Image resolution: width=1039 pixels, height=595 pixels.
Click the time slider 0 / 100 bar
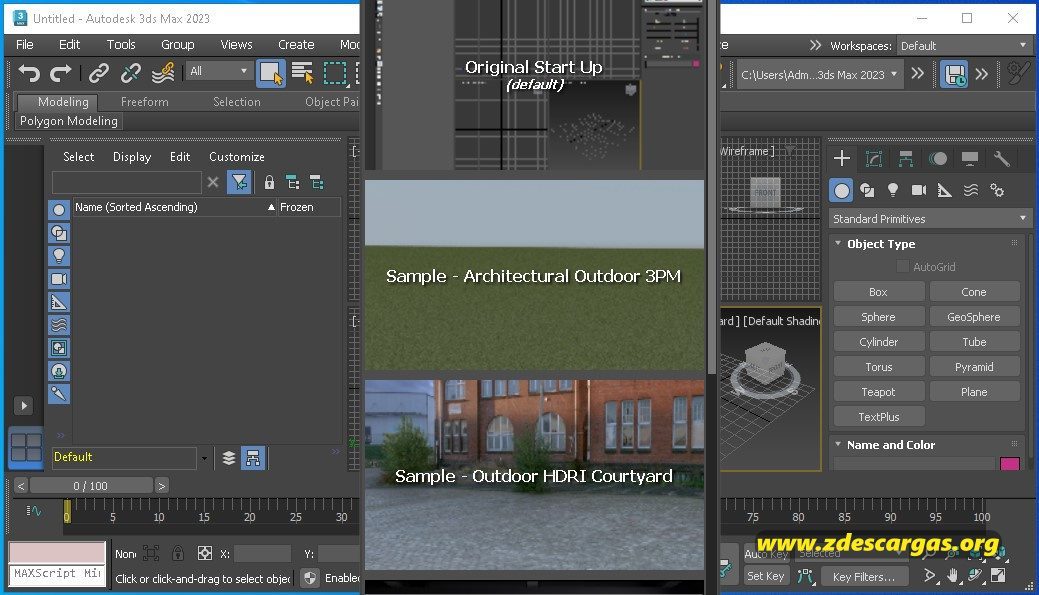tap(91, 486)
